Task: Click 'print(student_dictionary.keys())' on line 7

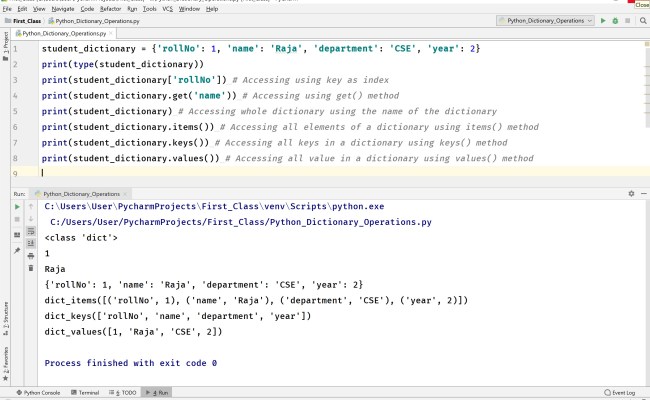Action: point(125,143)
